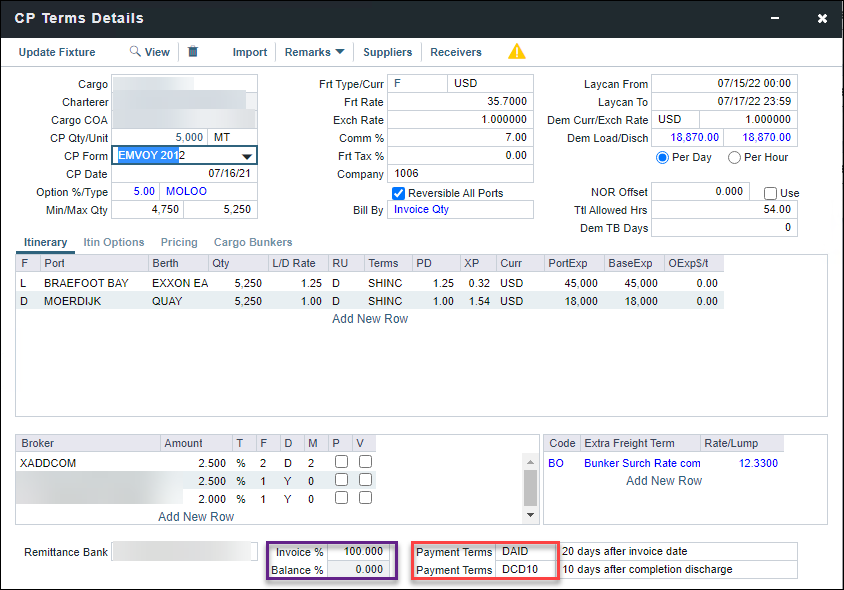
Task: Uncheck Reversible All Ports
Action: pyautogui.click(x=397, y=193)
